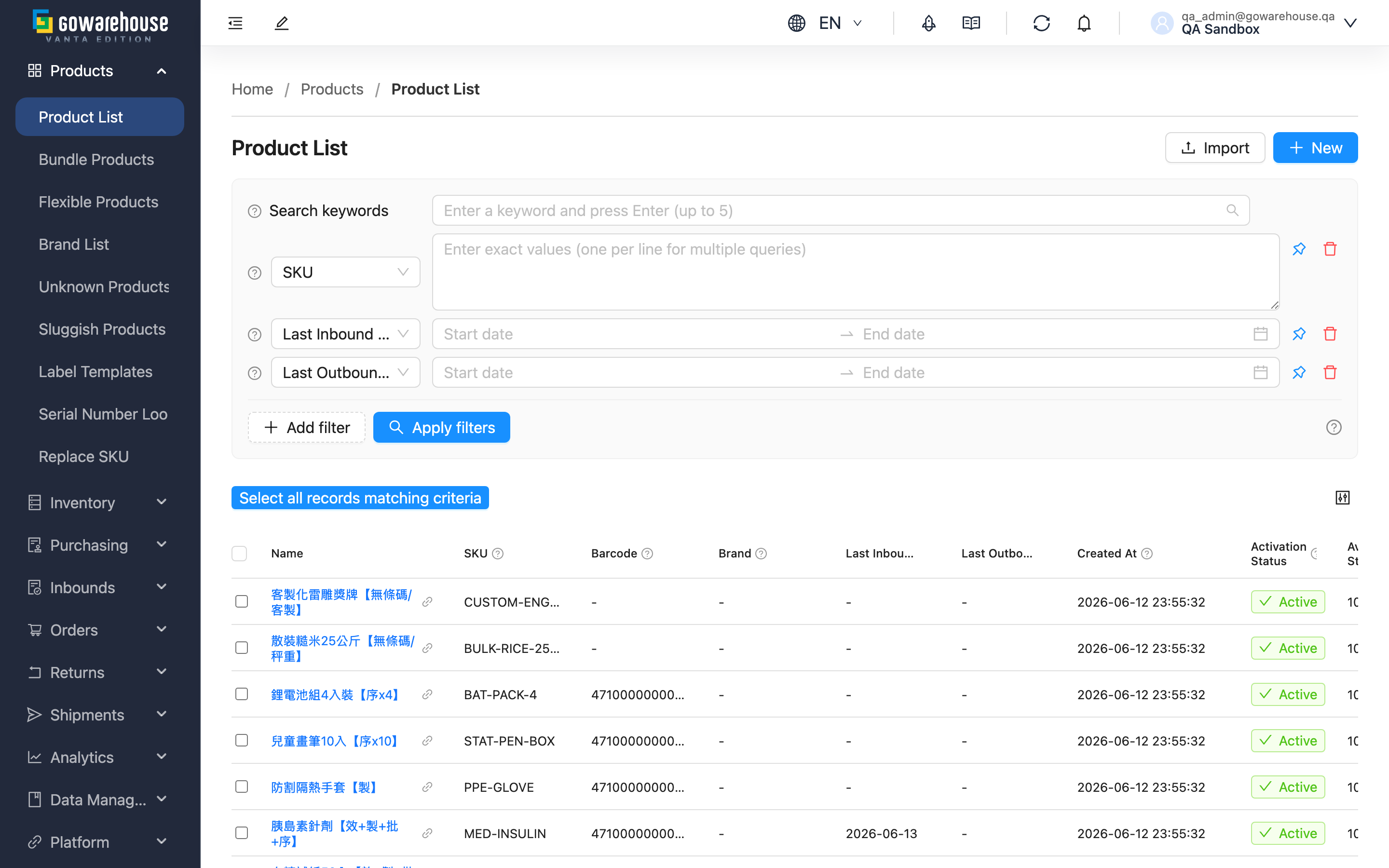The image size is (1389, 868).
Task: Click the Apply filters button
Action: click(441, 427)
